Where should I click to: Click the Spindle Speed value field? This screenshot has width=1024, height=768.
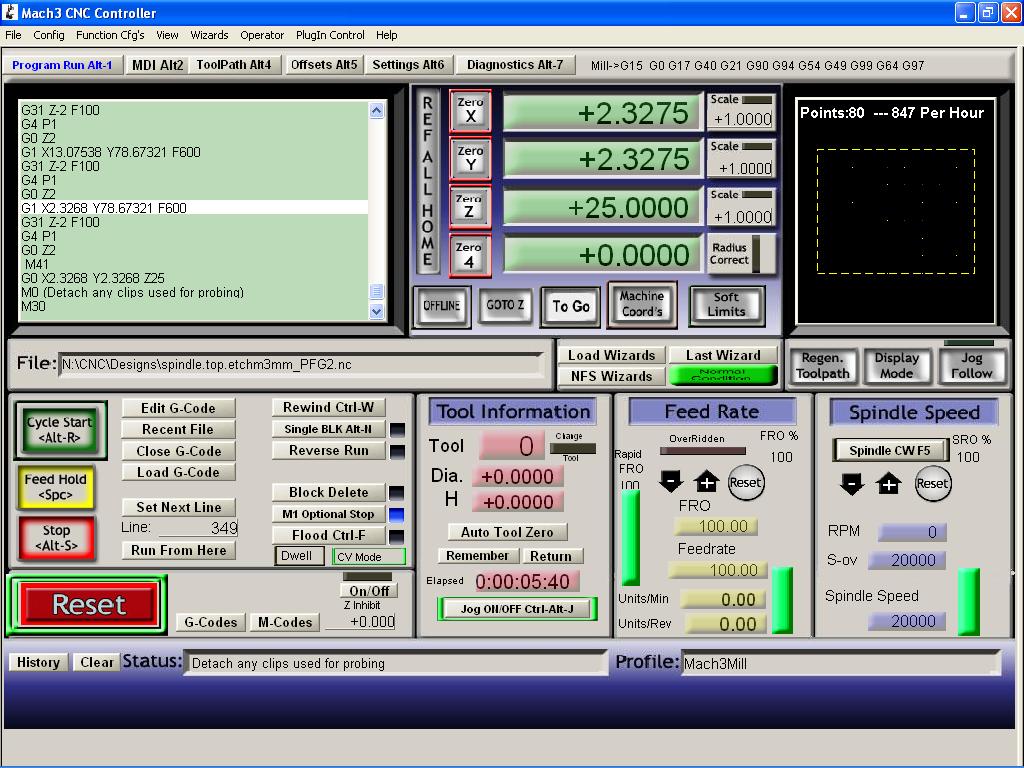(907, 621)
